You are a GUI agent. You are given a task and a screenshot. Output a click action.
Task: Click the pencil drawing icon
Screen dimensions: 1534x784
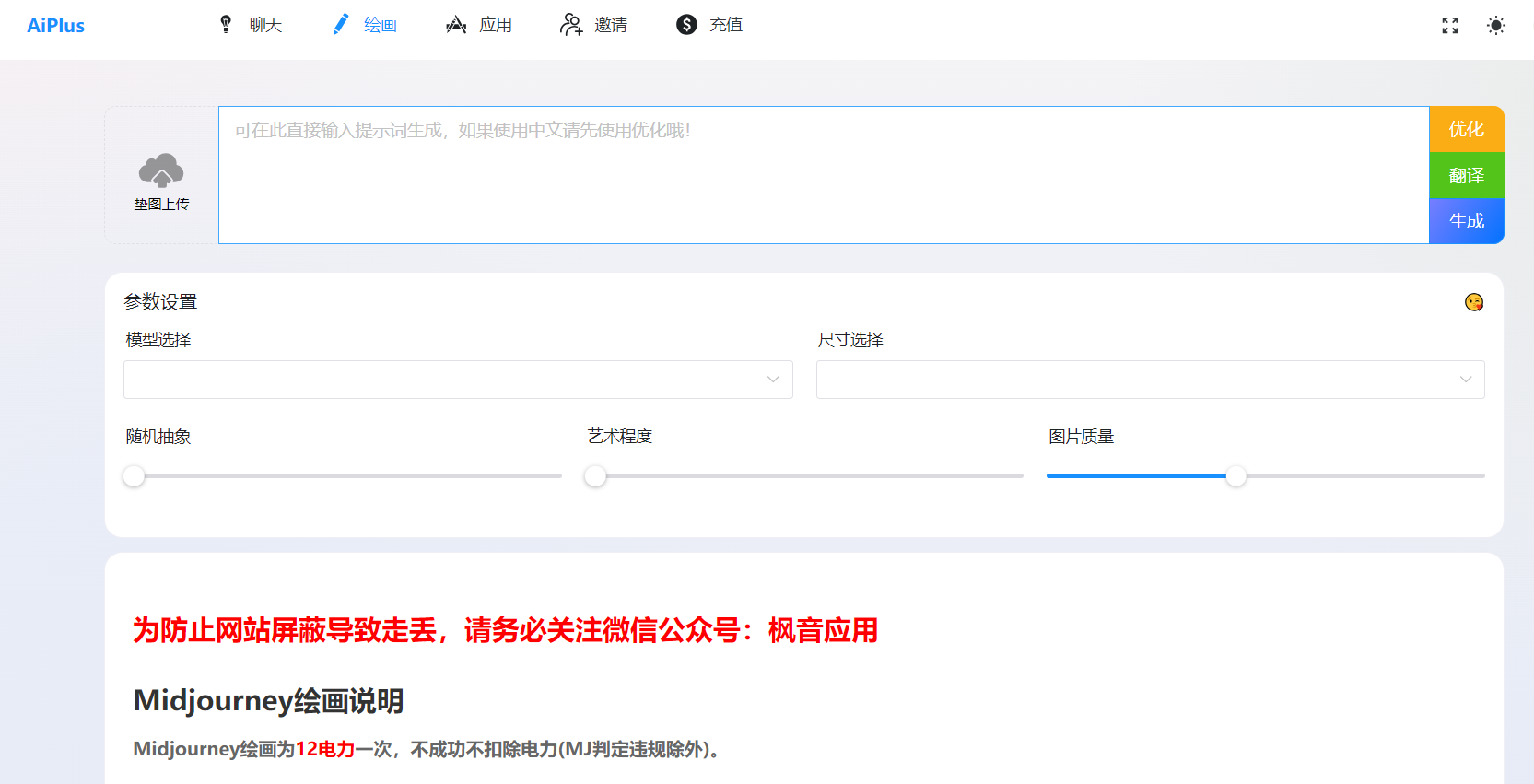tap(341, 25)
